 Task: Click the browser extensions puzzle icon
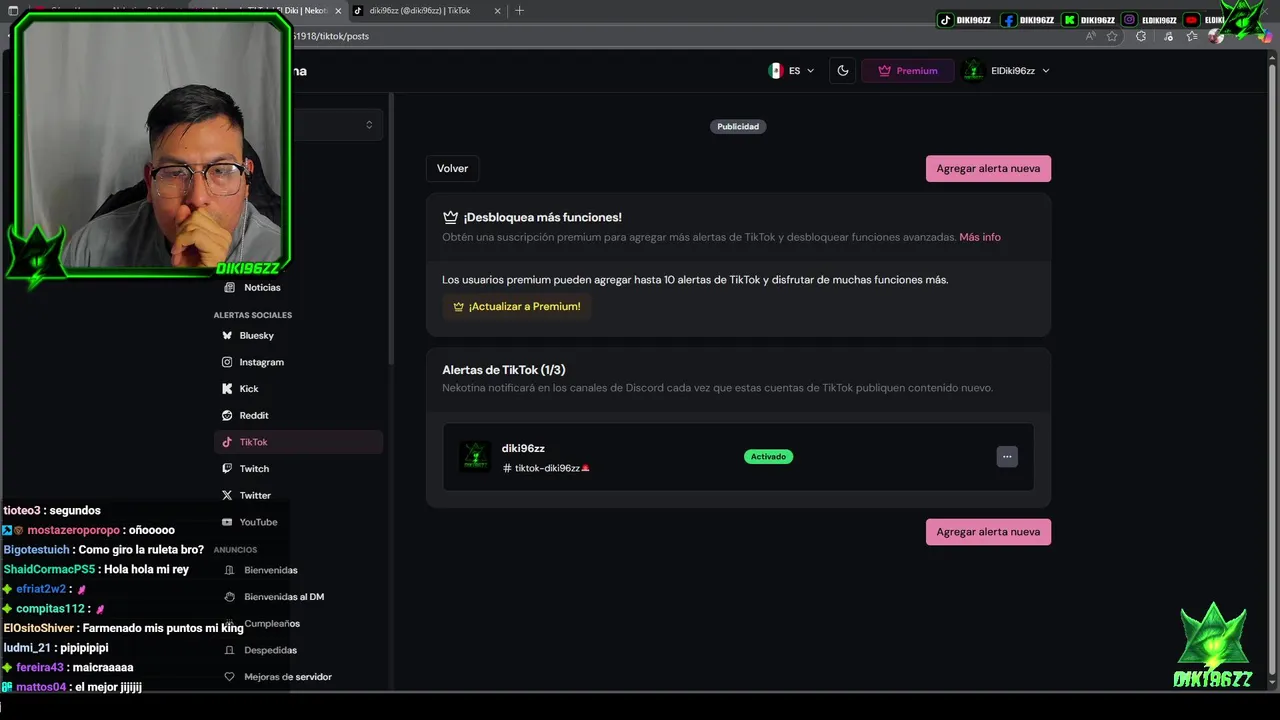(1141, 36)
